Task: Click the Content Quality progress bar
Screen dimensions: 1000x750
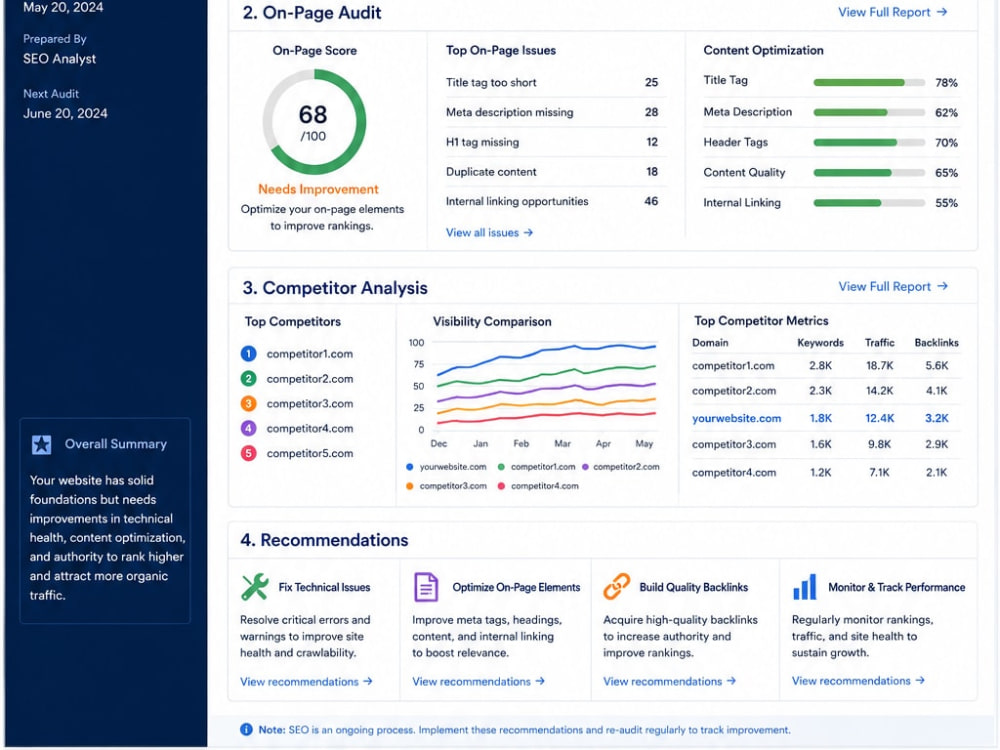Action: point(869,173)
